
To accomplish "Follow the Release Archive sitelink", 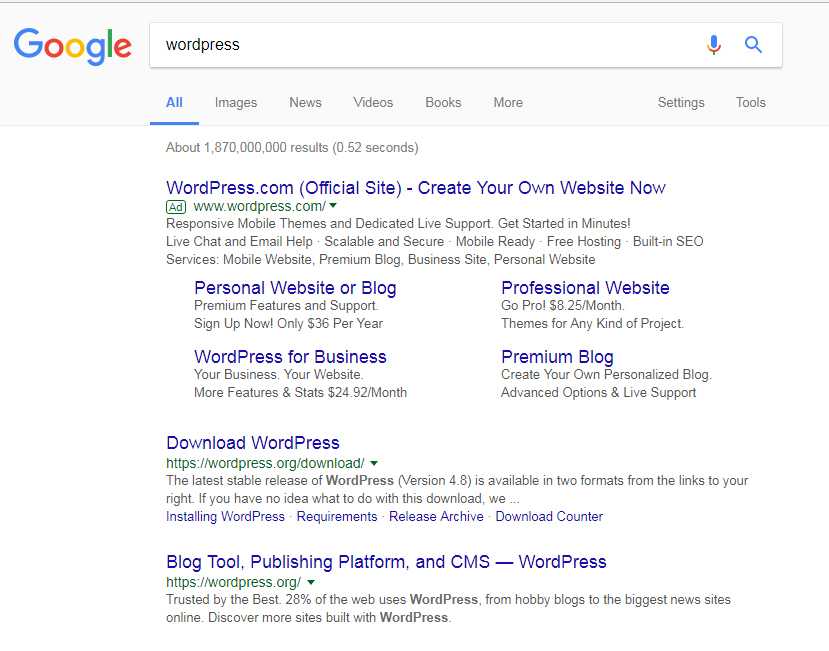I will 436,517.
